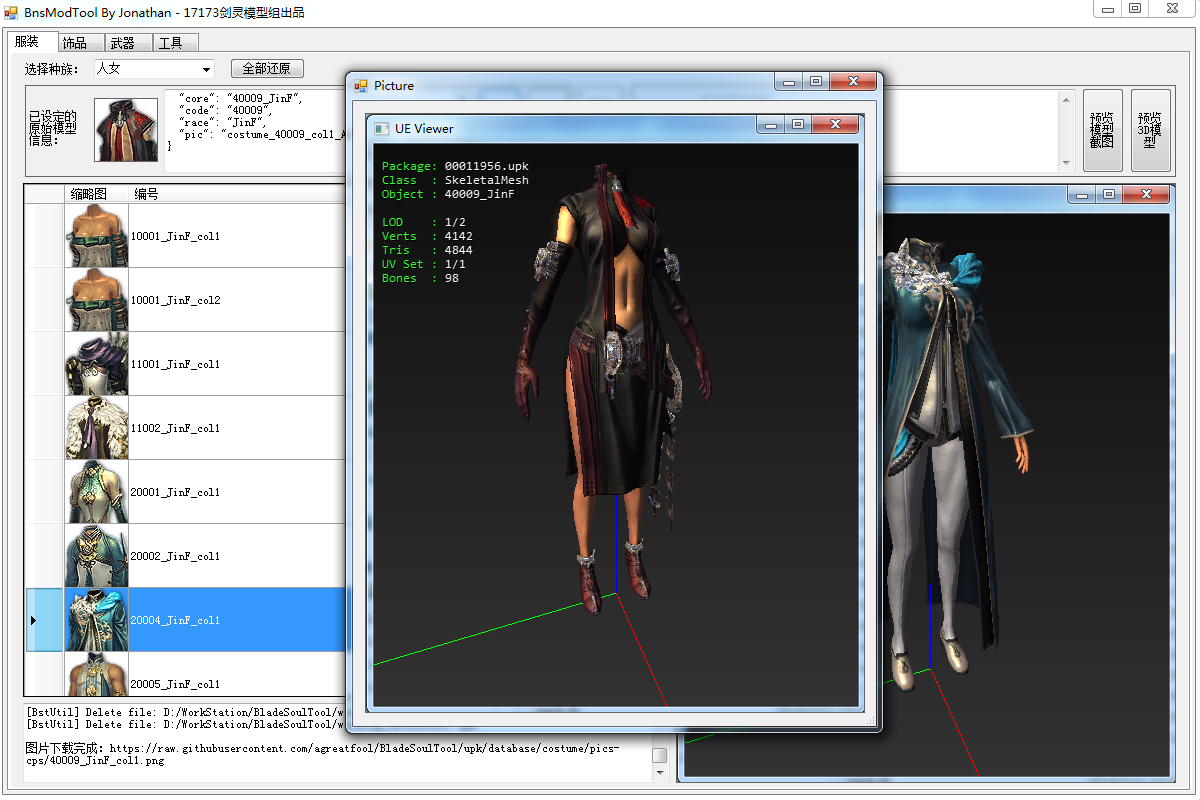The width and height of the screenshot is (1200, 800).
Task: Maximize the Picture window
Action: pyautogui.click(x=817, y=82)
